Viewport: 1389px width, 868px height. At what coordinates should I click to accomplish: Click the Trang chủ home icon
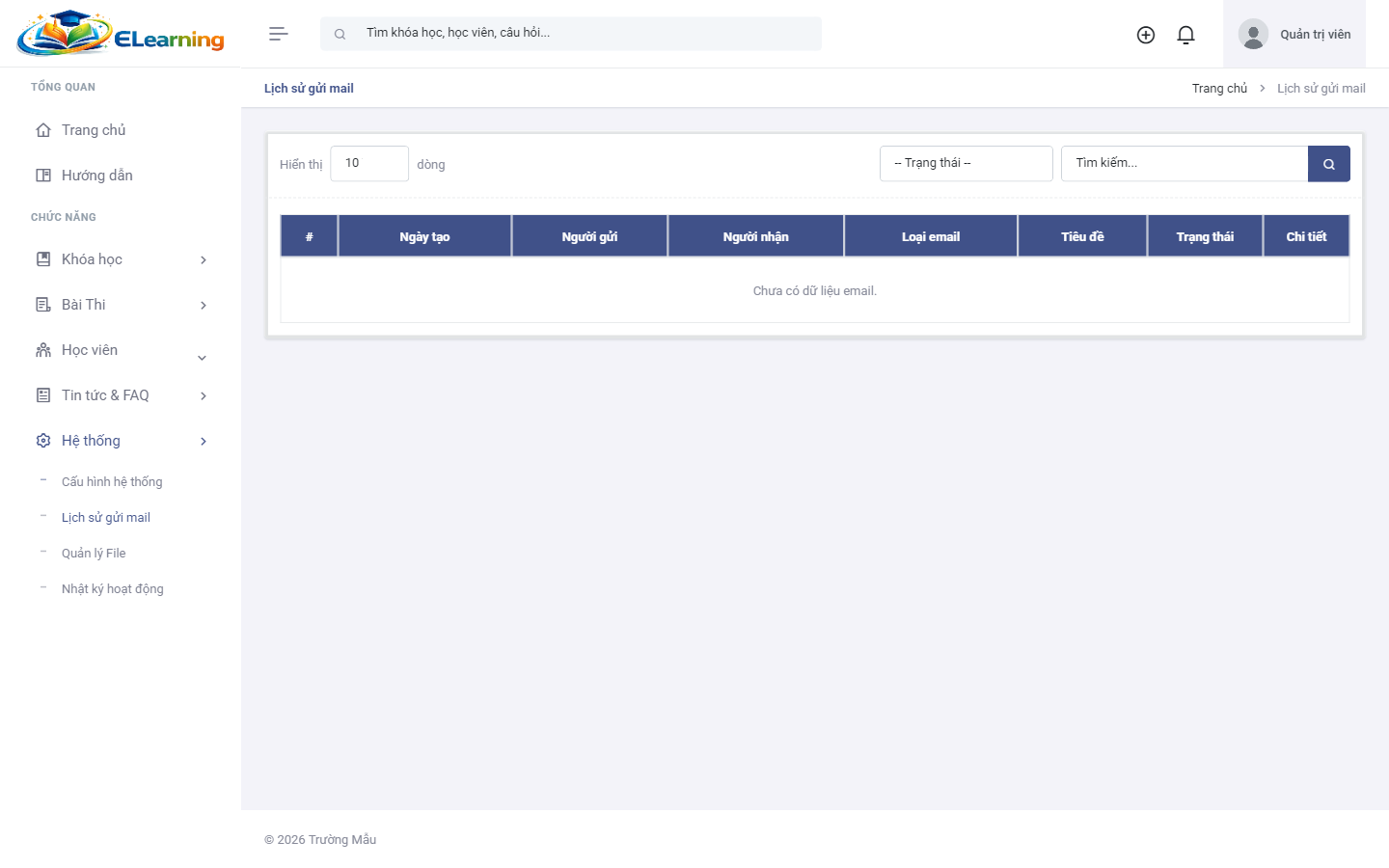(43, 130)
